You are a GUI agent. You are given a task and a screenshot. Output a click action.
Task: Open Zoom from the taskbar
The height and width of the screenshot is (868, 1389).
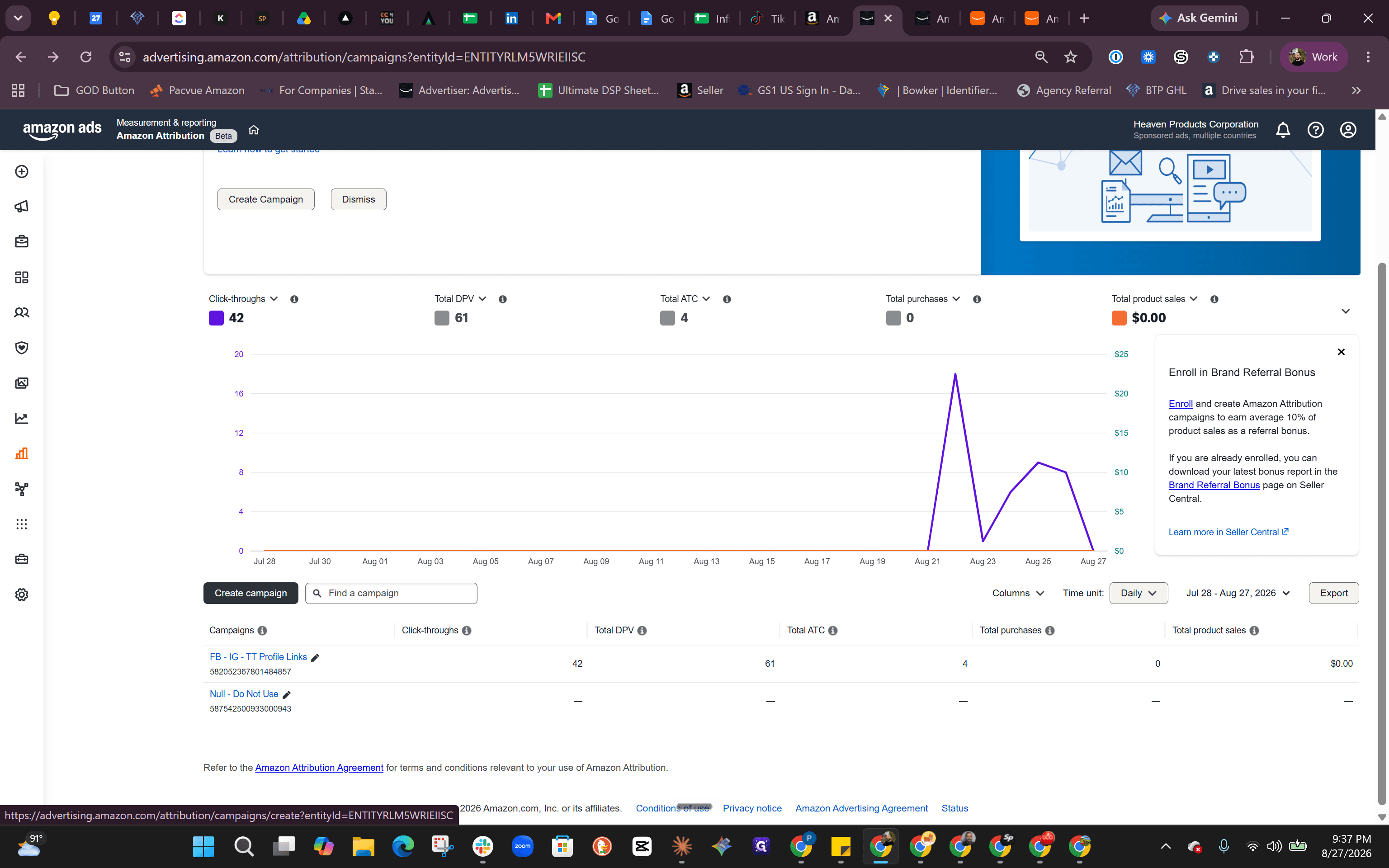[x=522, y=846]
